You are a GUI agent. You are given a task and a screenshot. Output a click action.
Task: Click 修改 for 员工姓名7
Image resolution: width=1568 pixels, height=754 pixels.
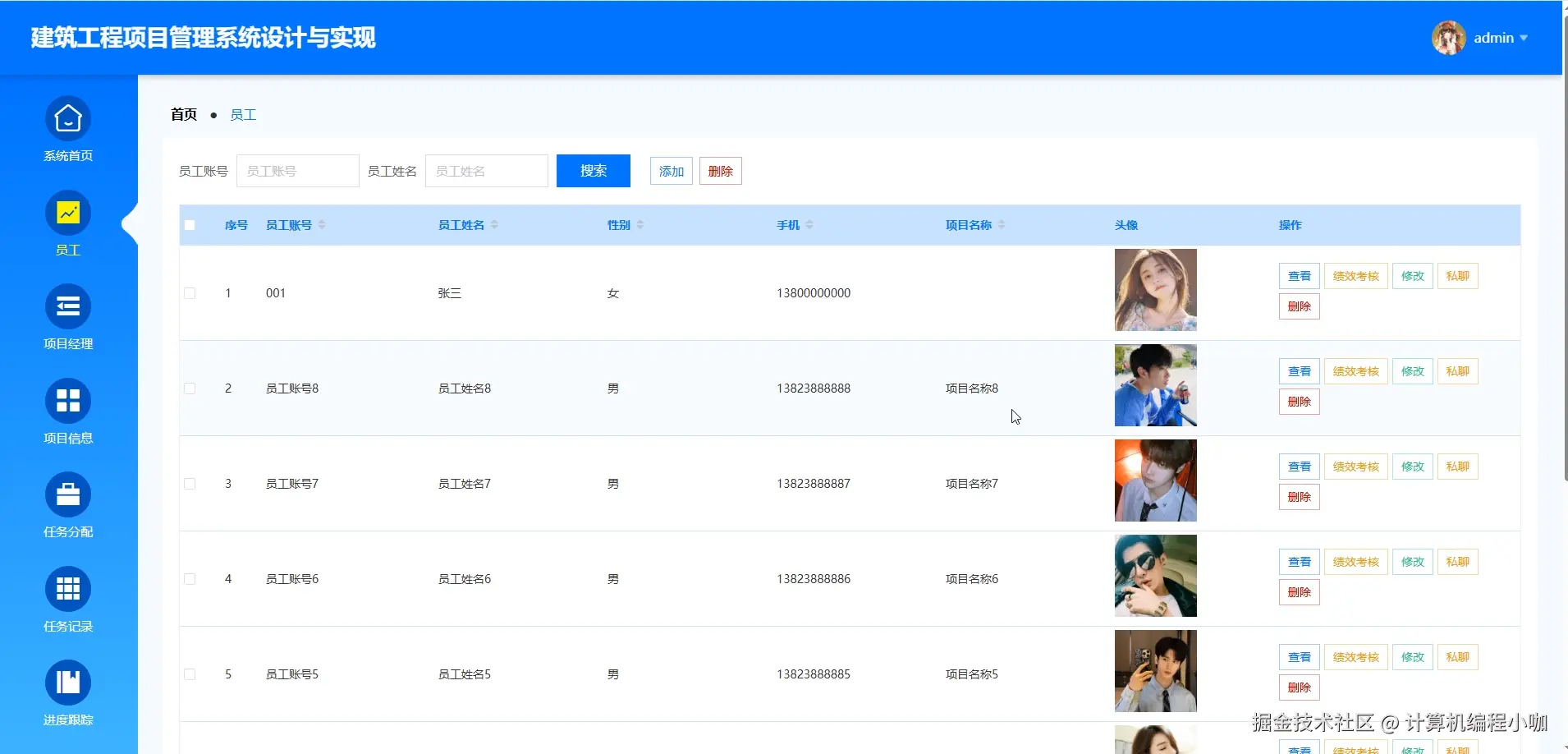(1413, 467)
